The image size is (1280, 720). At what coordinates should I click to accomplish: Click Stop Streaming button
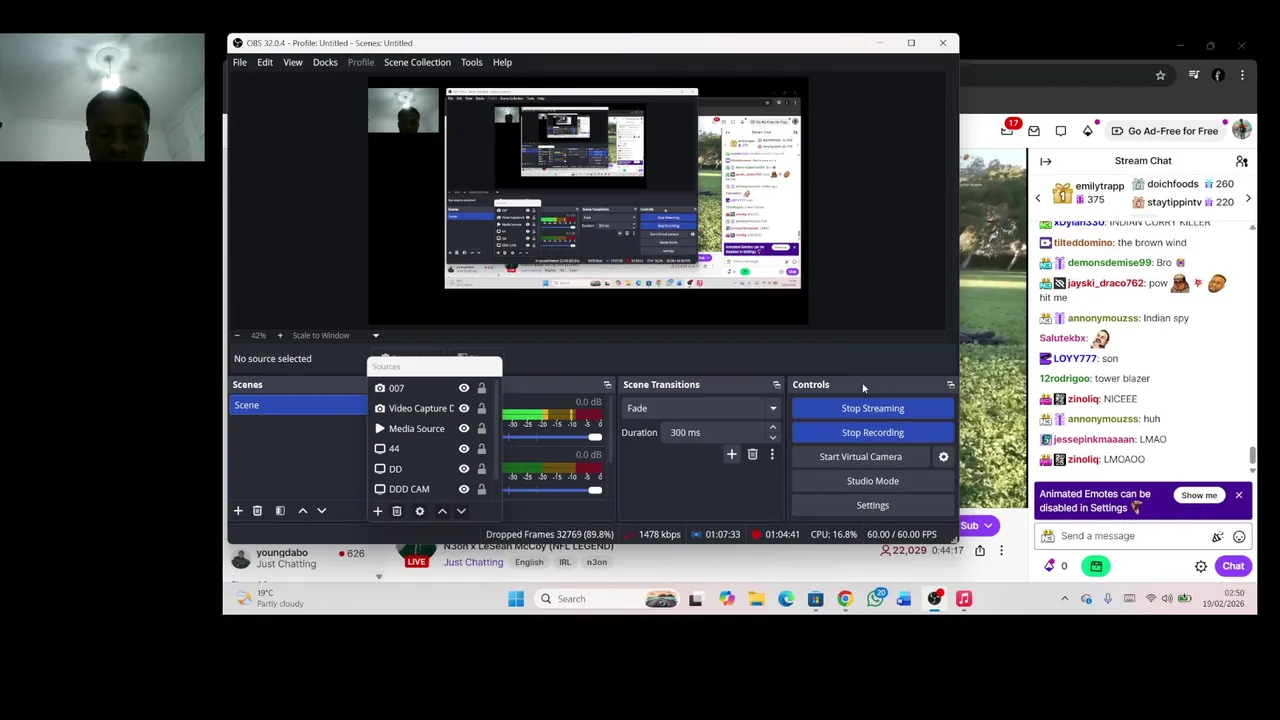click(873, 408)
